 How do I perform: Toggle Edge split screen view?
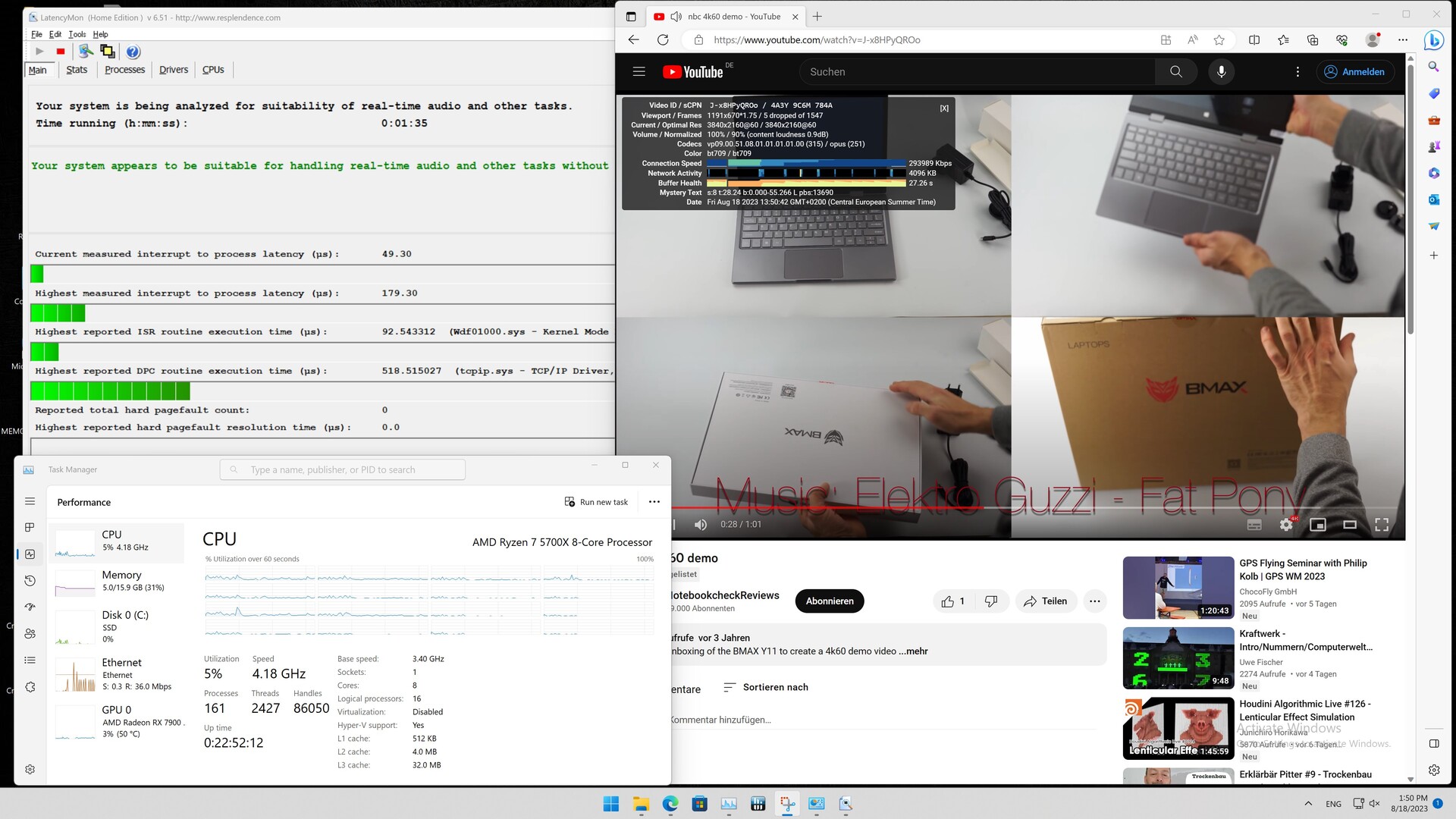pos(1254,40)
